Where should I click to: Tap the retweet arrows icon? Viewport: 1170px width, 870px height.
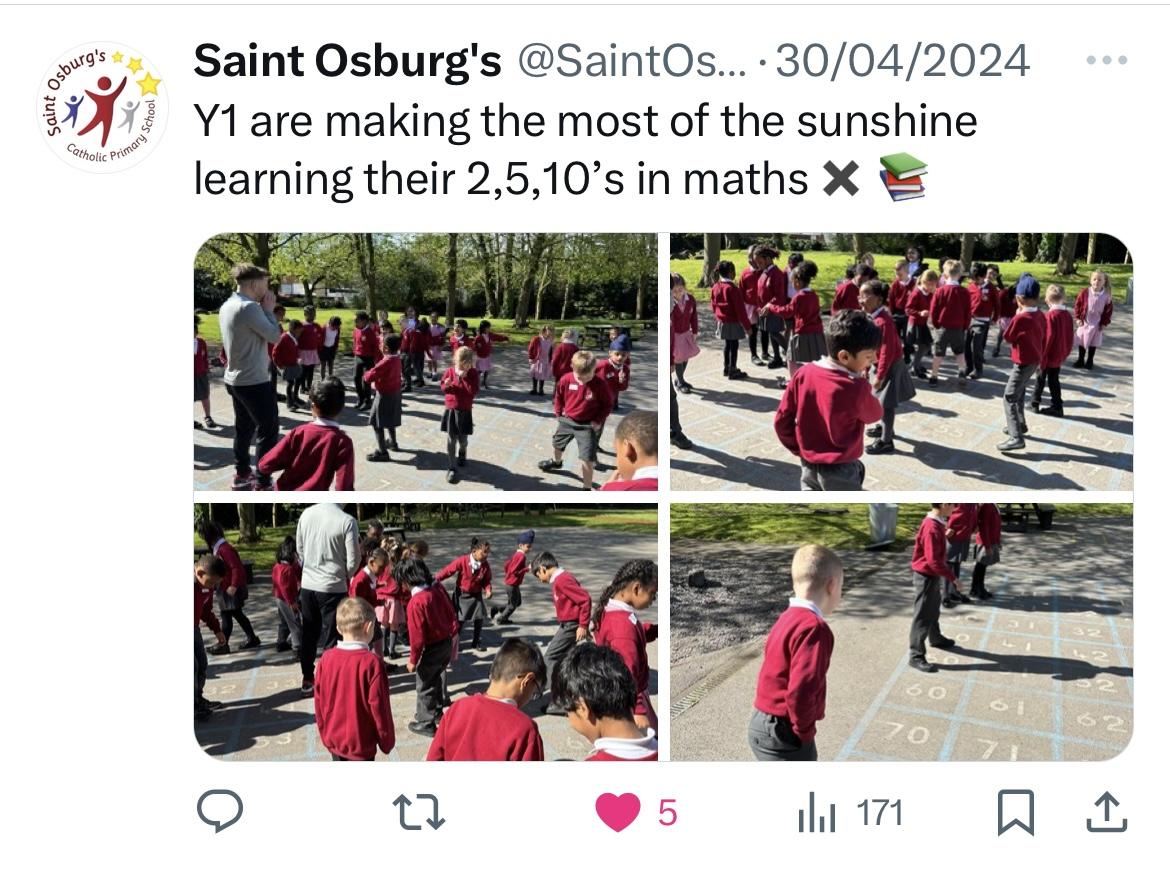[x=419, y=812]
